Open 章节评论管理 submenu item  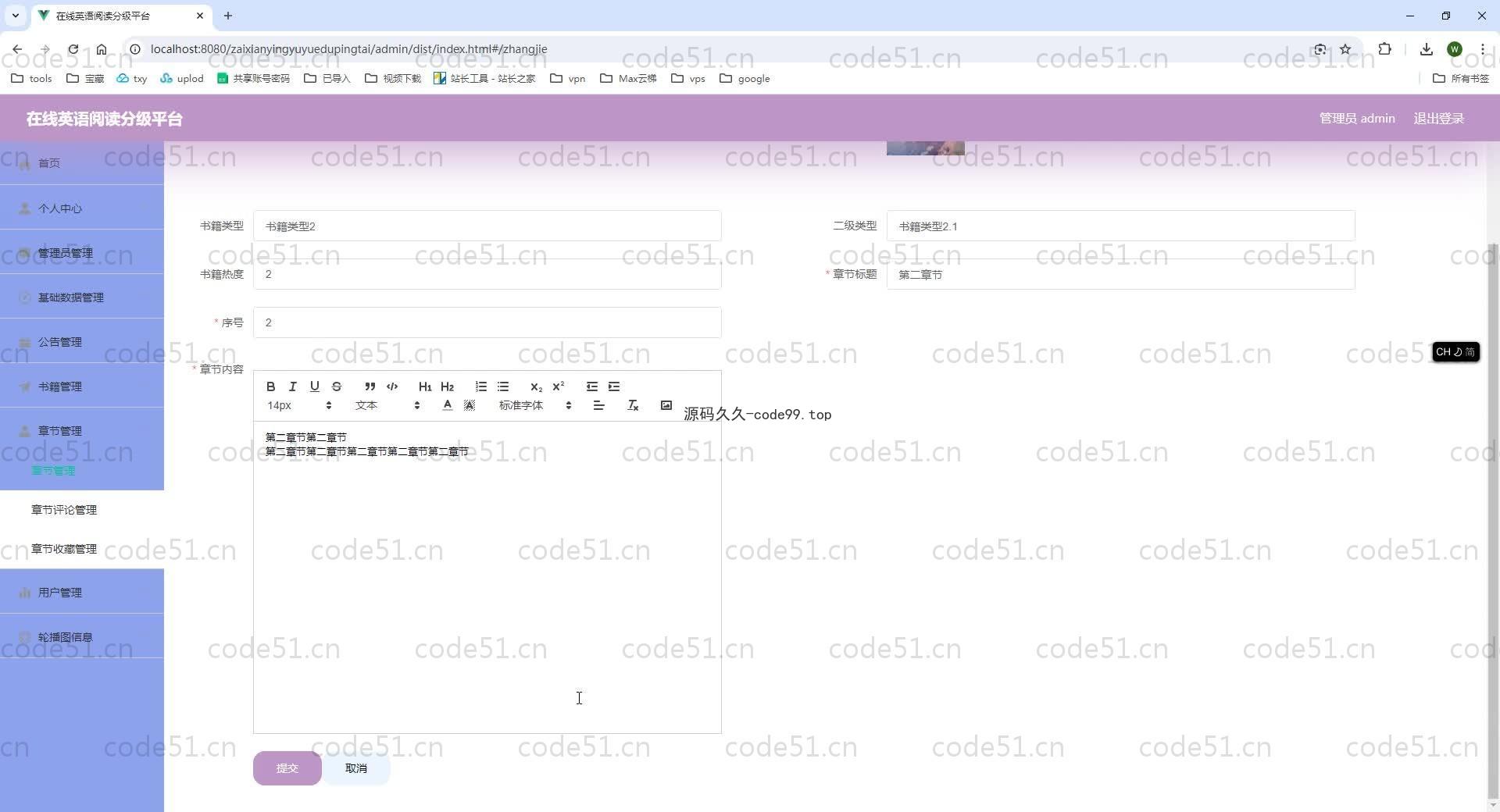coord(82,510)
